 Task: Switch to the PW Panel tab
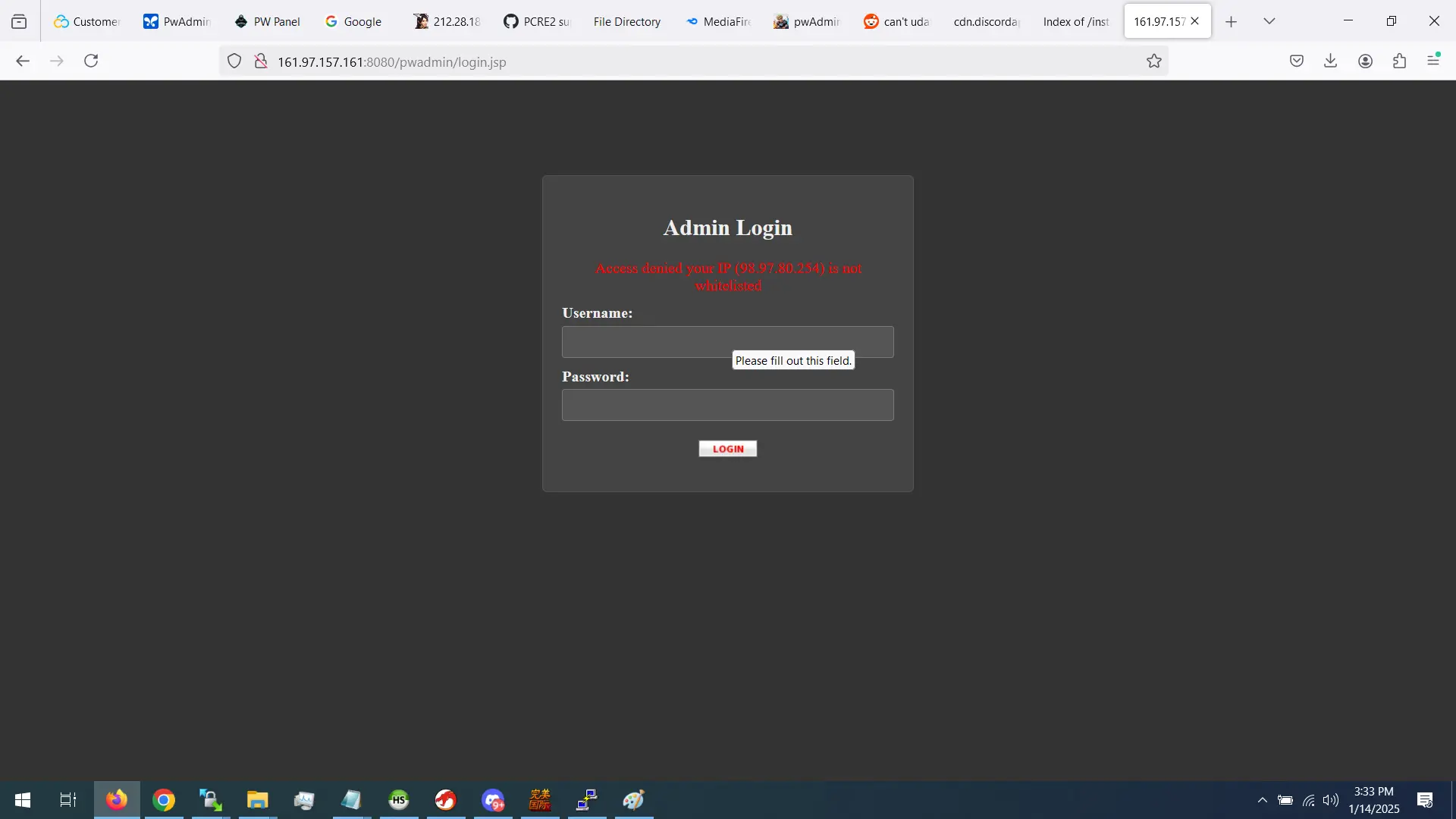click(268, 21)
